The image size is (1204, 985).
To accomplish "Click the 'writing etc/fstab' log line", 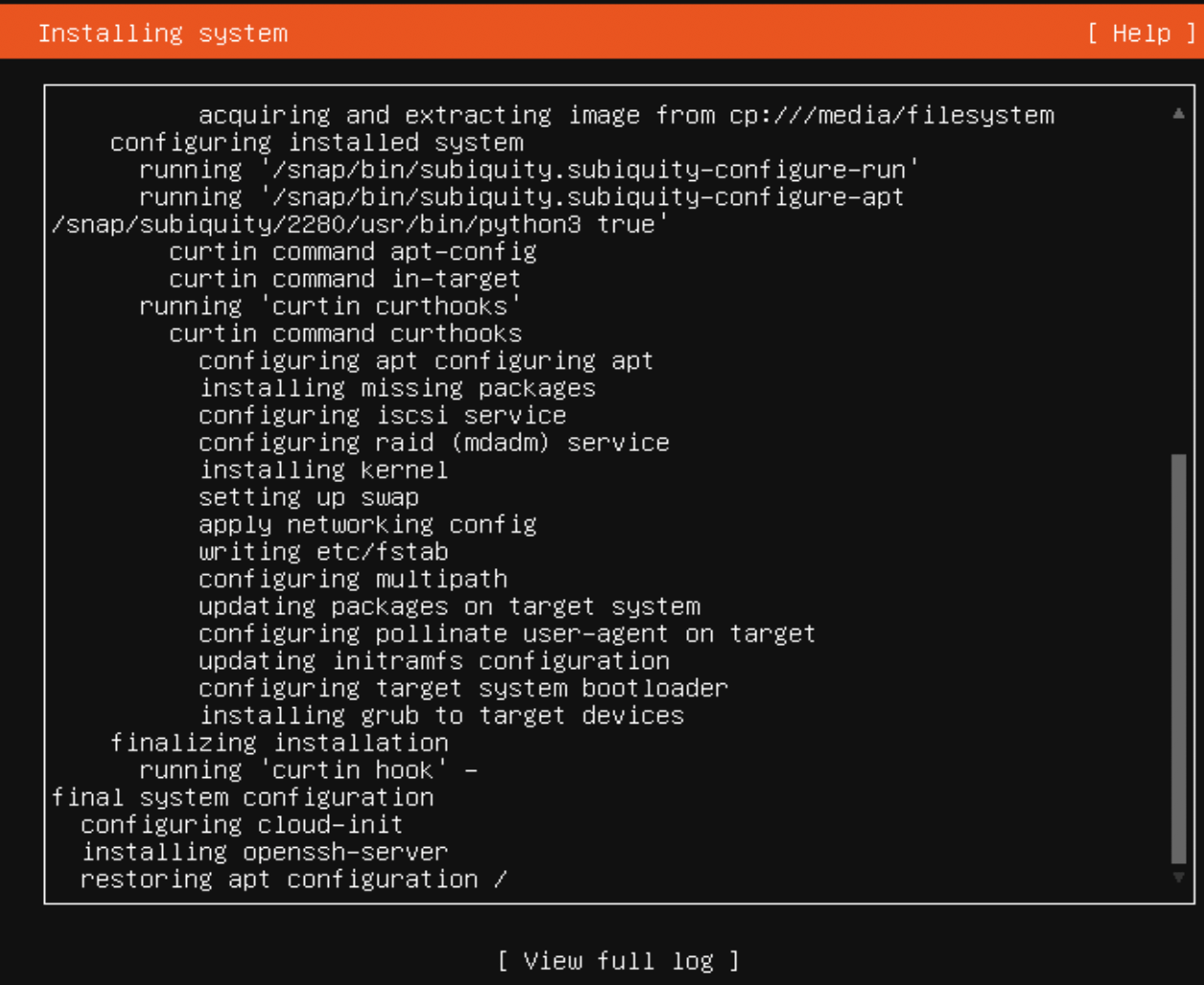I will (x=323, y=552).
